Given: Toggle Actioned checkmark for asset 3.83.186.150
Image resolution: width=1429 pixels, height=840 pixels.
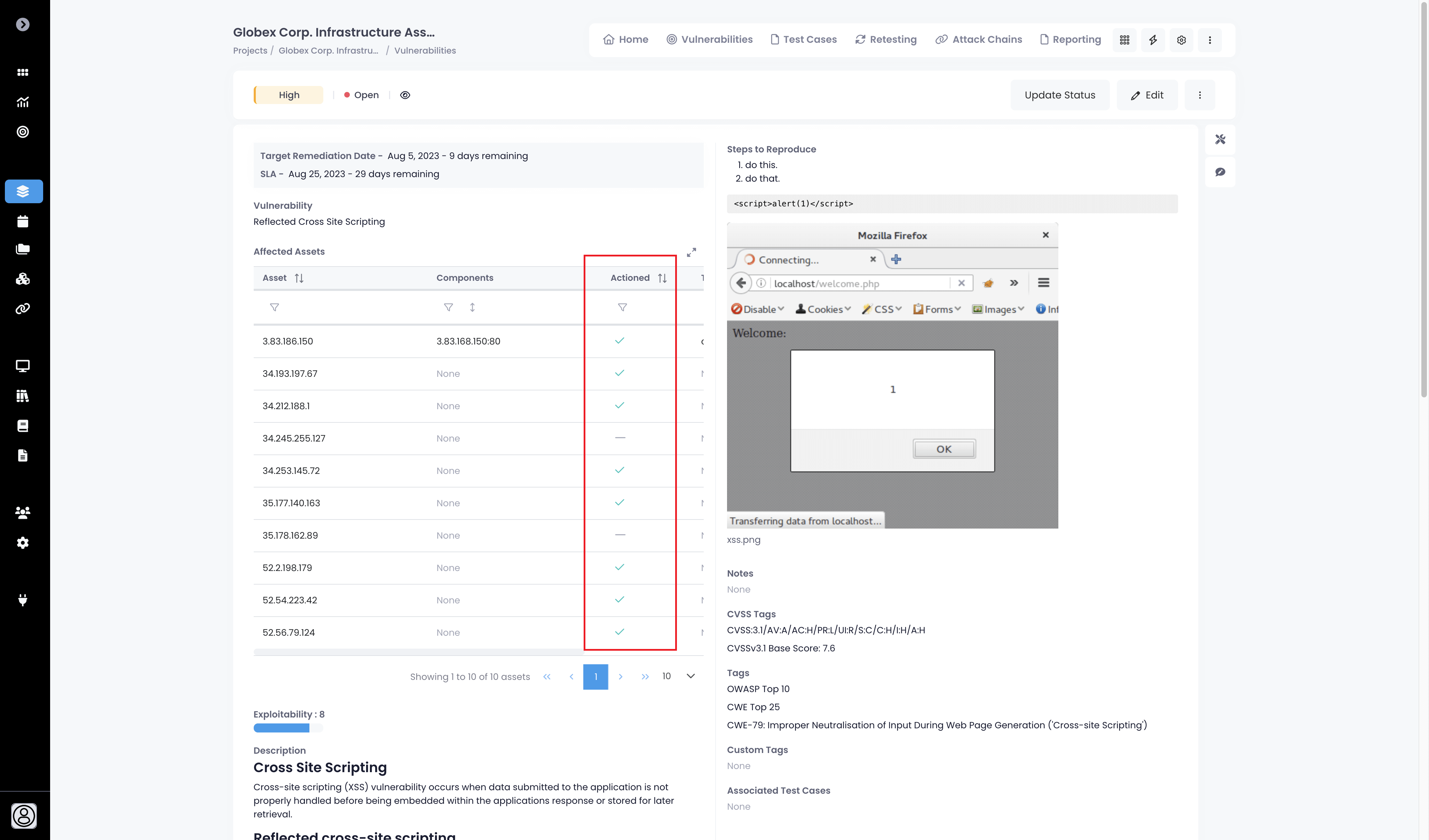Looking at the screenshot, I should click(620, 341).
